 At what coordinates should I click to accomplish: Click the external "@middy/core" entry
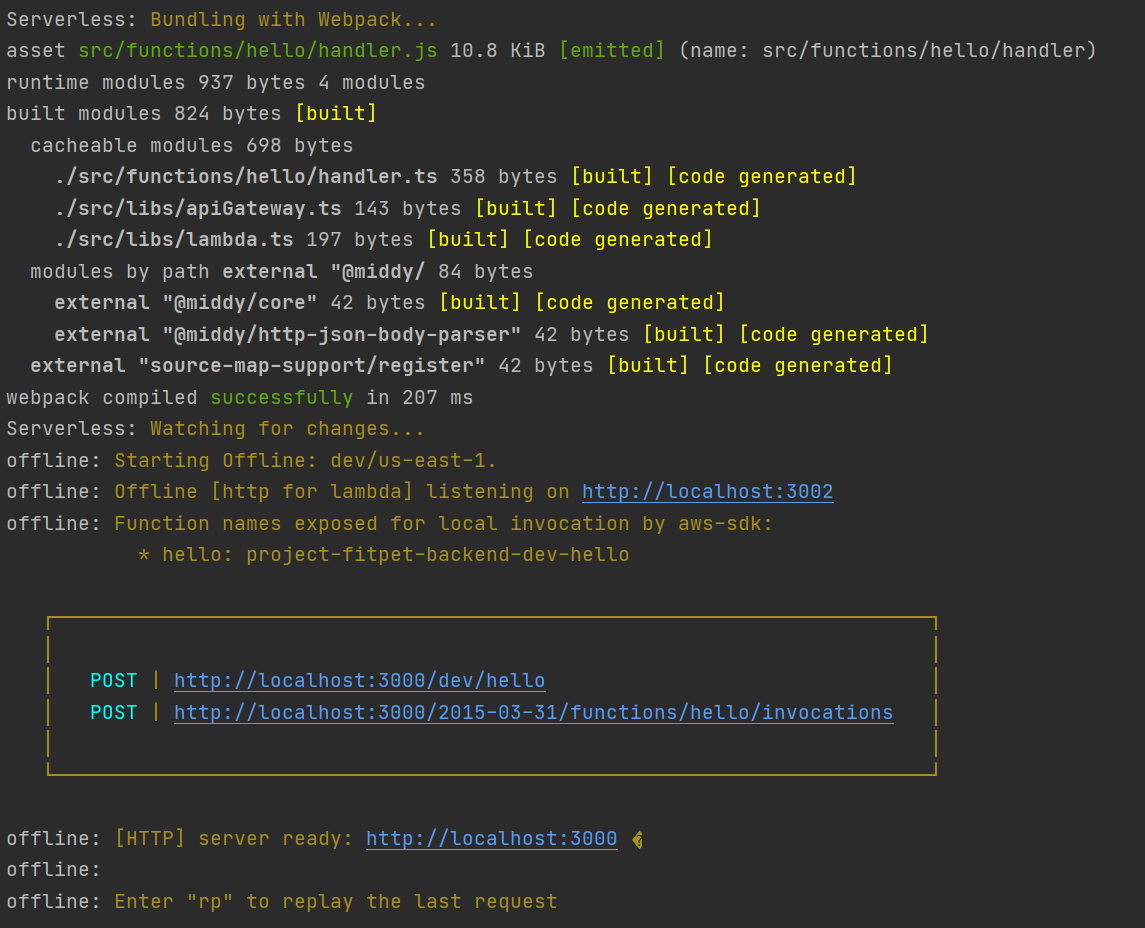coord(185,302)
